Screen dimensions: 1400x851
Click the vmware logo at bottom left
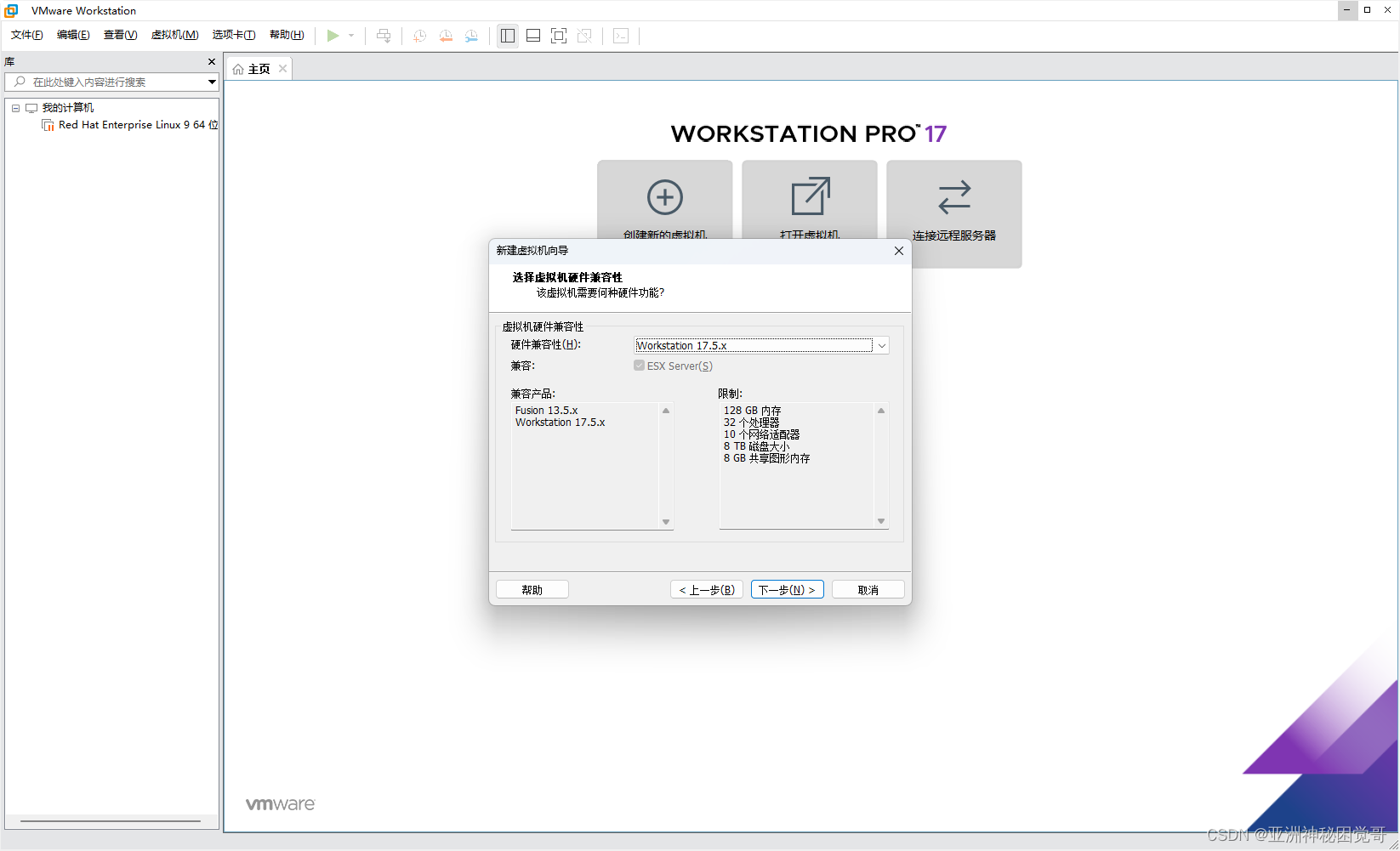(x=280, y=804)
